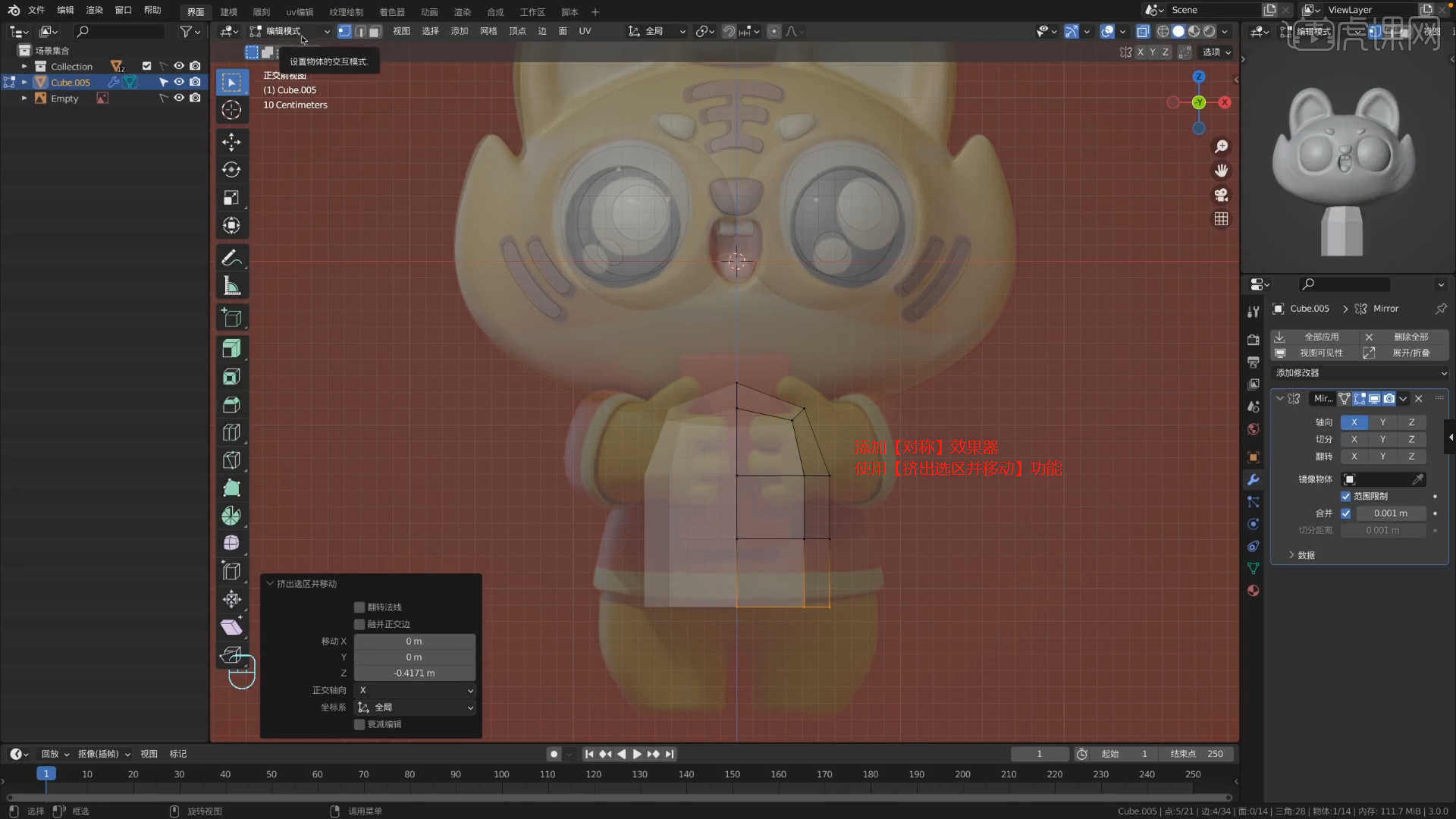Click the Apply All modifiers button
The height and width of the screenshot is (819, 1456).
(x=1321, y=337)
